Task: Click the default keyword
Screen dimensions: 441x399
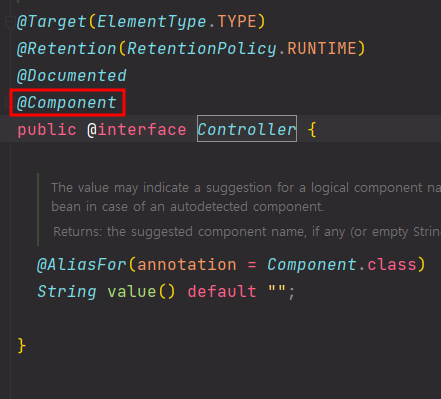Action: click(x=222, y=292)
